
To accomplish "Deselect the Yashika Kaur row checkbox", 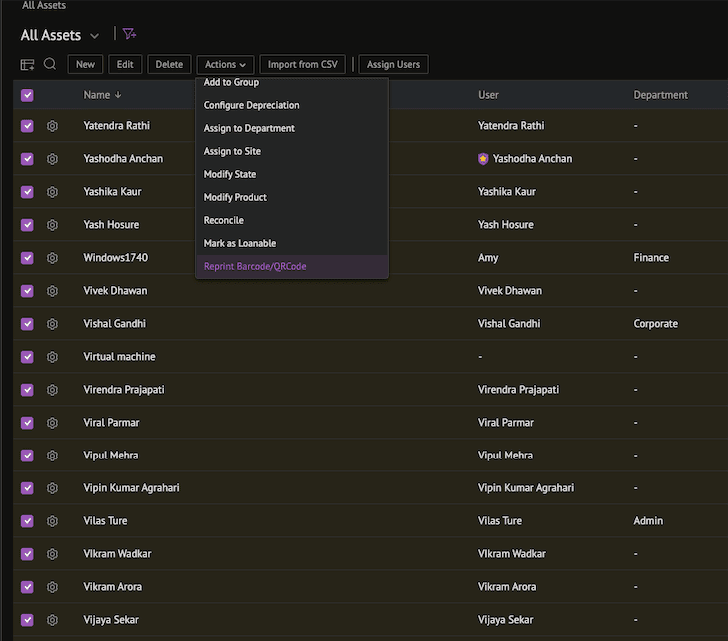I will [27, 192].
